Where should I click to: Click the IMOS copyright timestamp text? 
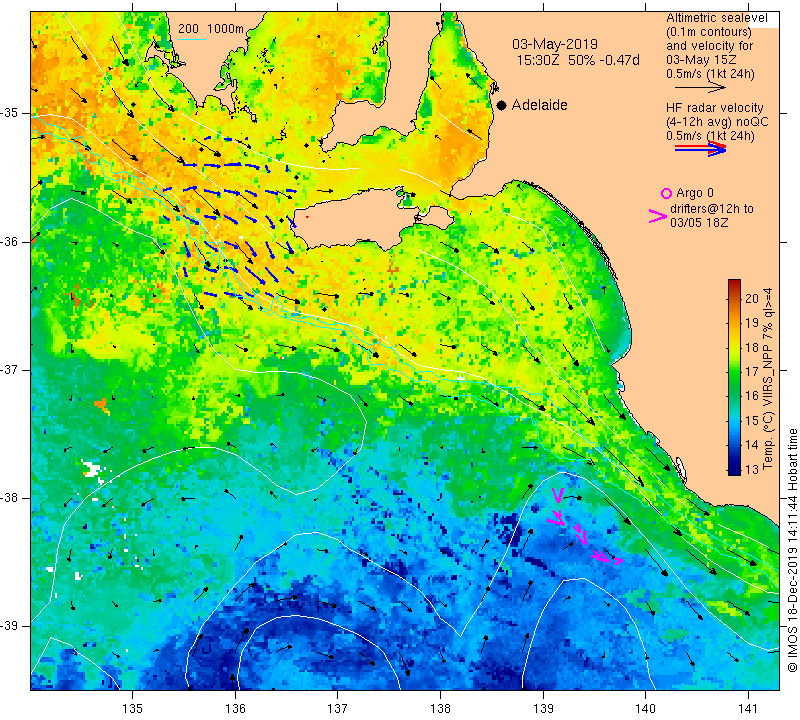[792, 550]
